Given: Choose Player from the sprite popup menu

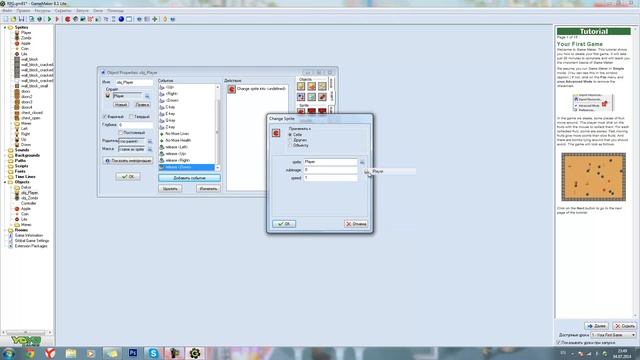Looking at the screenshot, I should [x=390, y=171].
